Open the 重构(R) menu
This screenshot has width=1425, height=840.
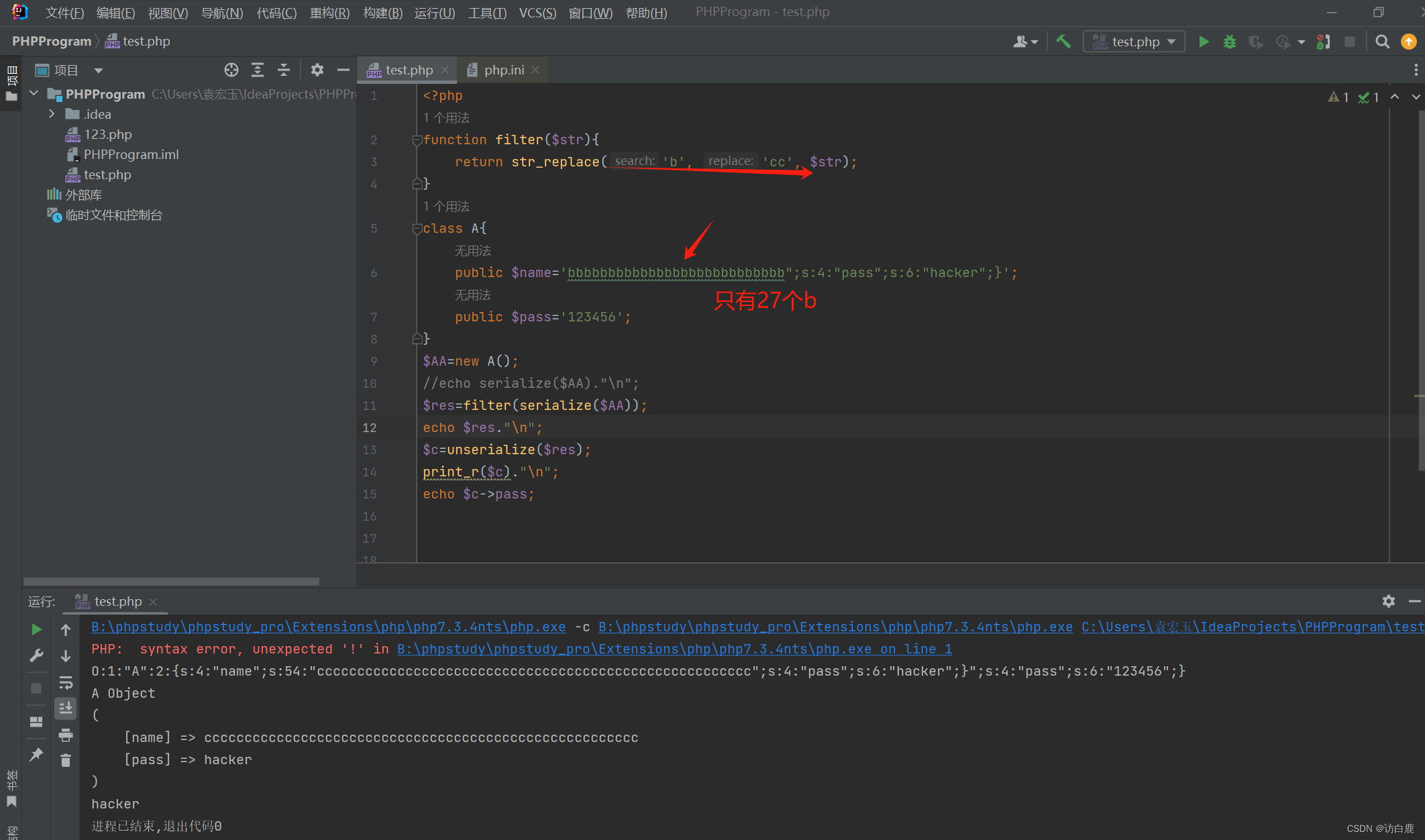click(x=329, y=13)
